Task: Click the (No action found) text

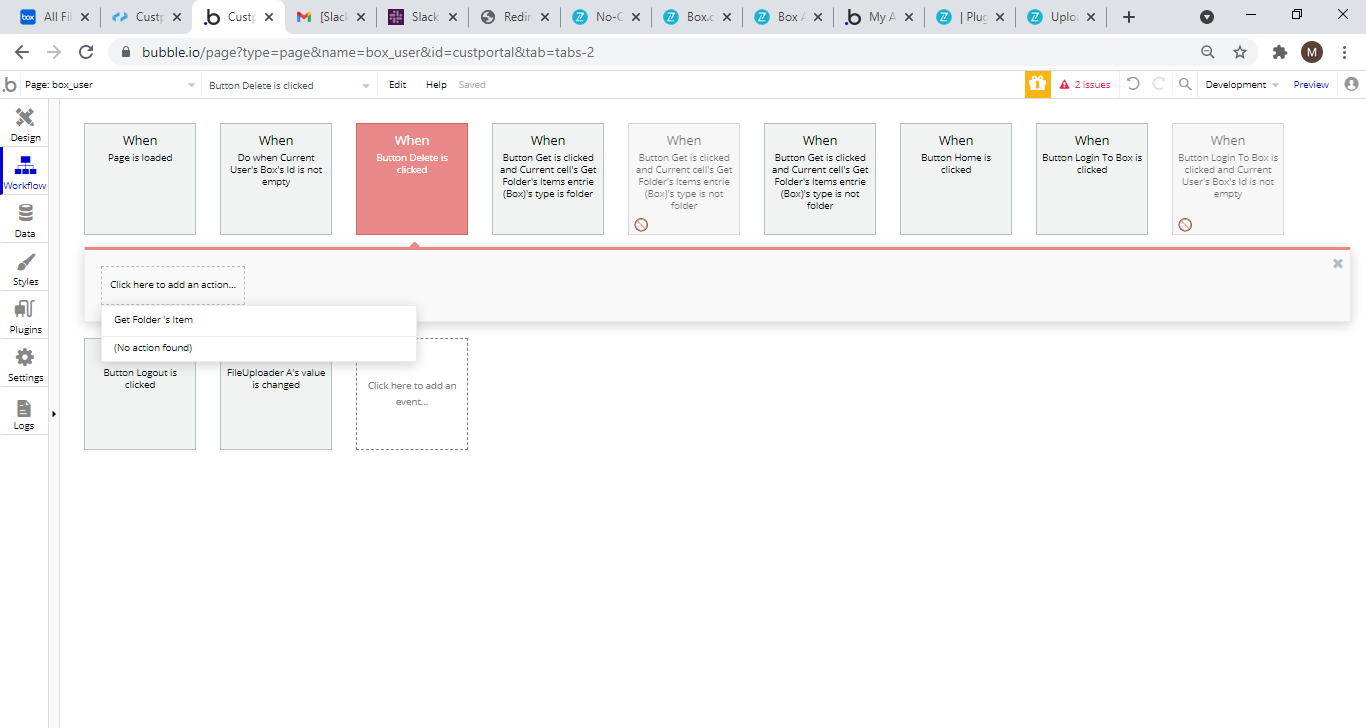Action: click(x=153, y=348)
